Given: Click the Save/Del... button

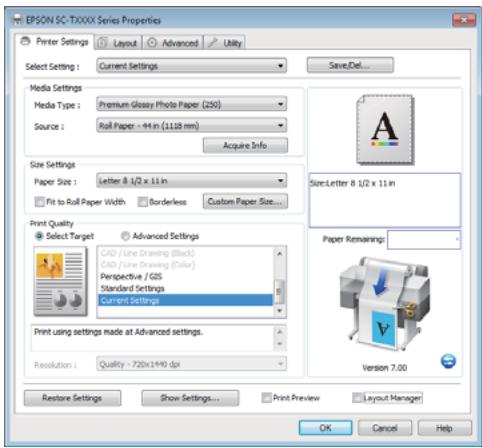Looking at the screenshot, I should click(350, 65).
